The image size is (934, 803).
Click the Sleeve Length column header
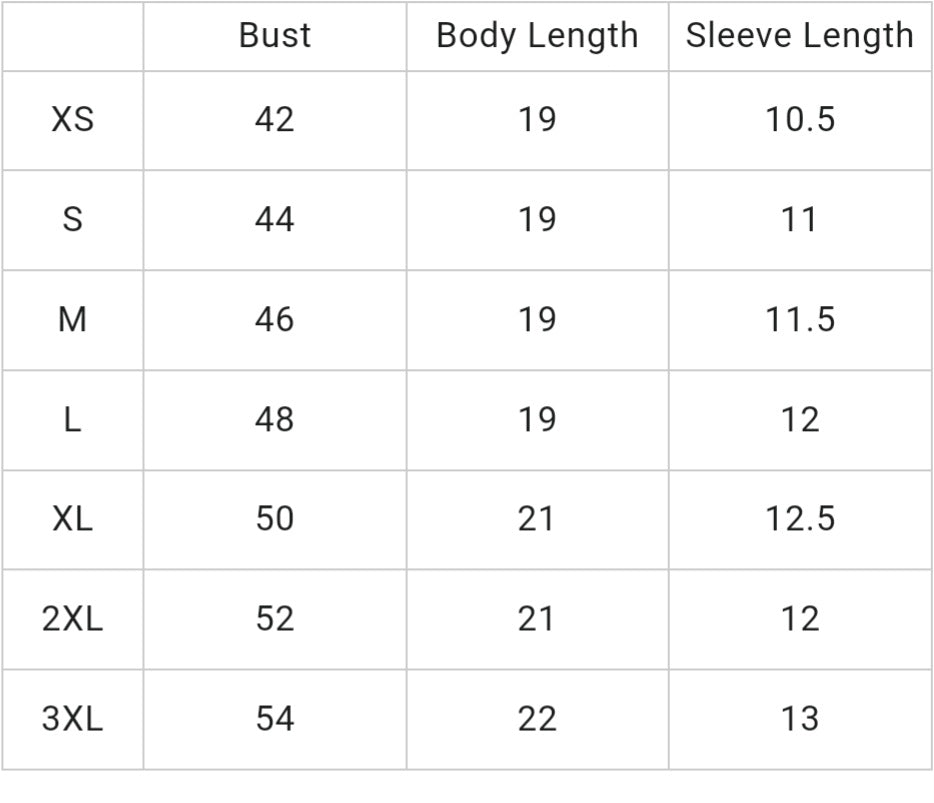(x=799, y=36)
